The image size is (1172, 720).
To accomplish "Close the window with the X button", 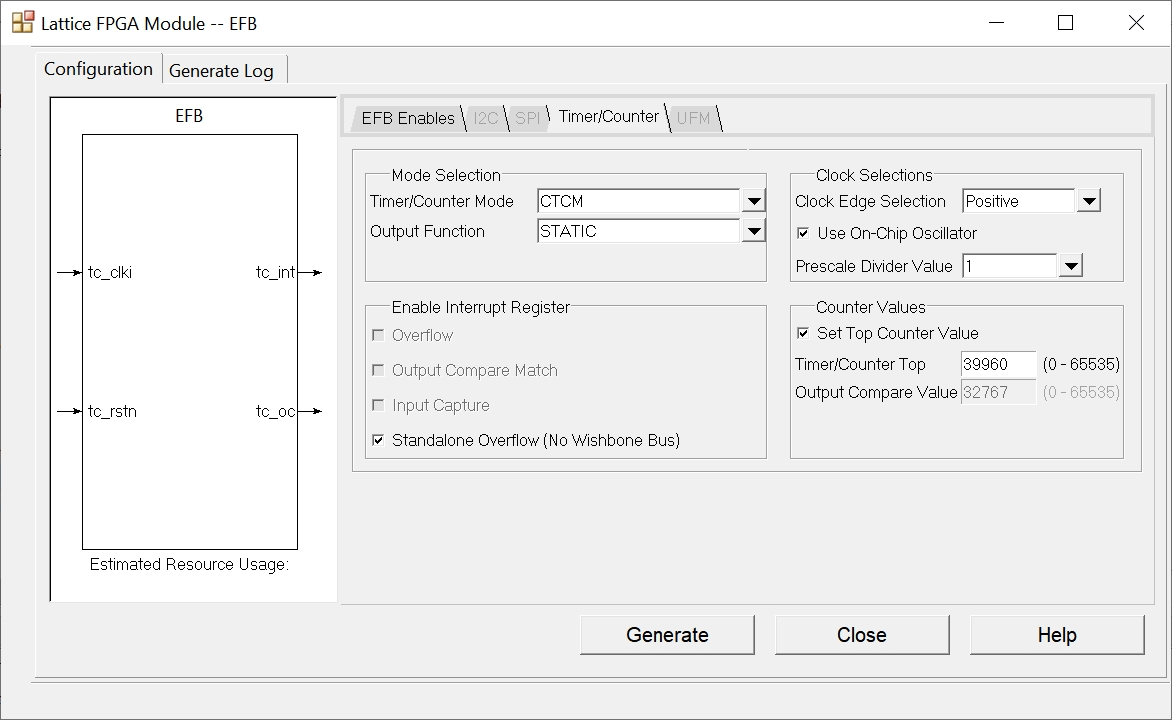I will [1136, 23].
